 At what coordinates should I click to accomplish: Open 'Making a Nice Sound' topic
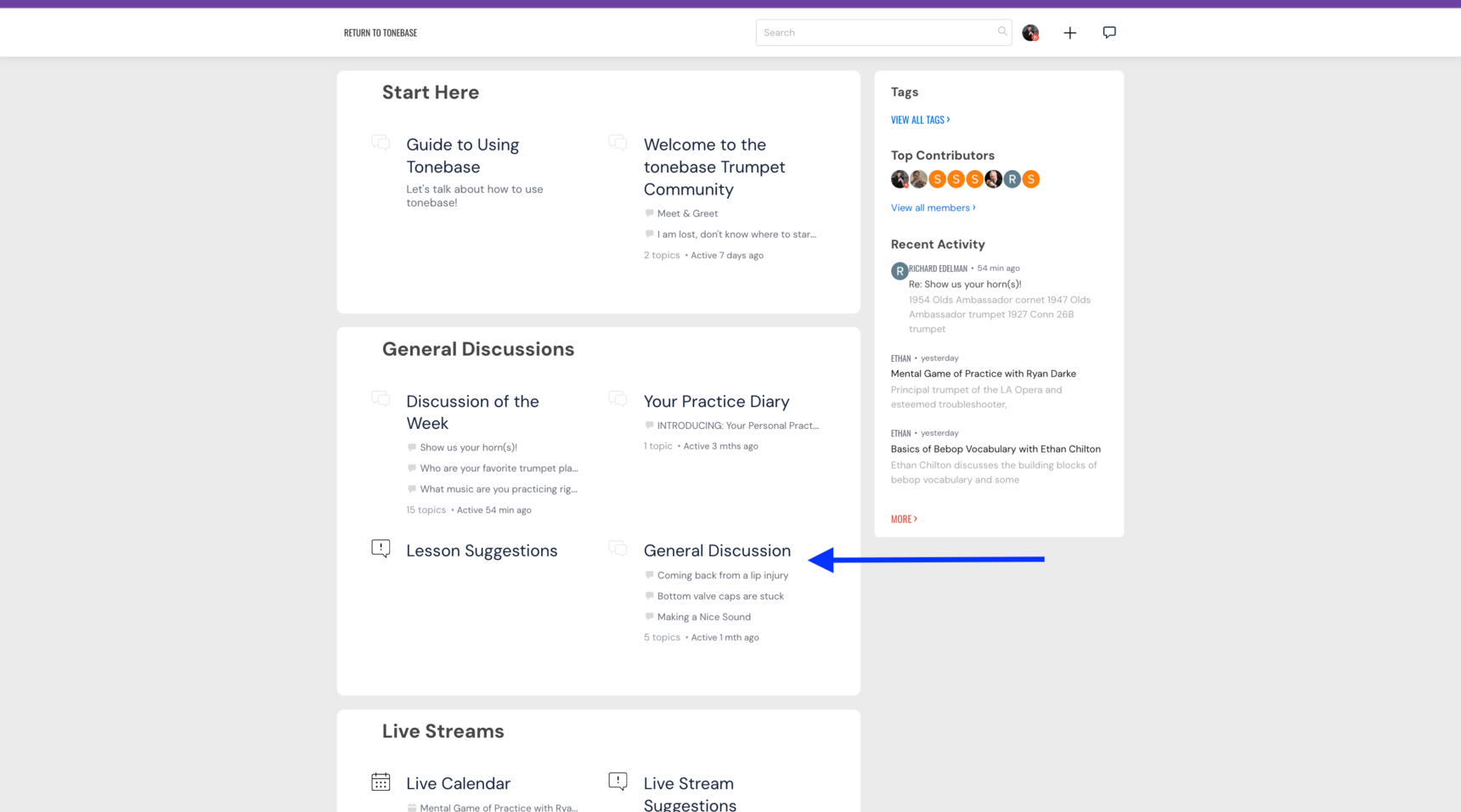coord(704,617)
